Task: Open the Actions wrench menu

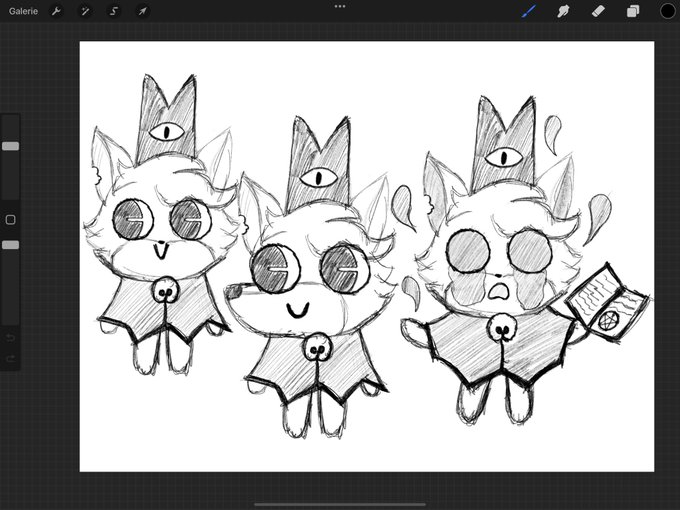Action: click(x=56, y=11)
